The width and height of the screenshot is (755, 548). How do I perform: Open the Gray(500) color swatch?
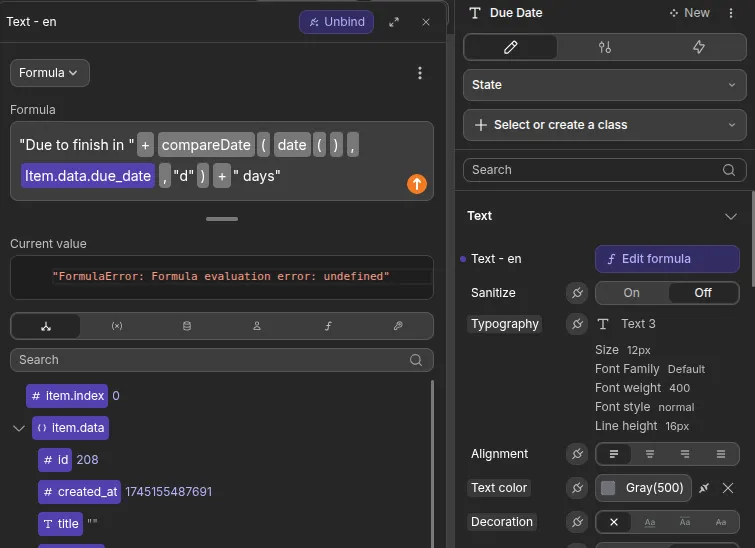643,488
